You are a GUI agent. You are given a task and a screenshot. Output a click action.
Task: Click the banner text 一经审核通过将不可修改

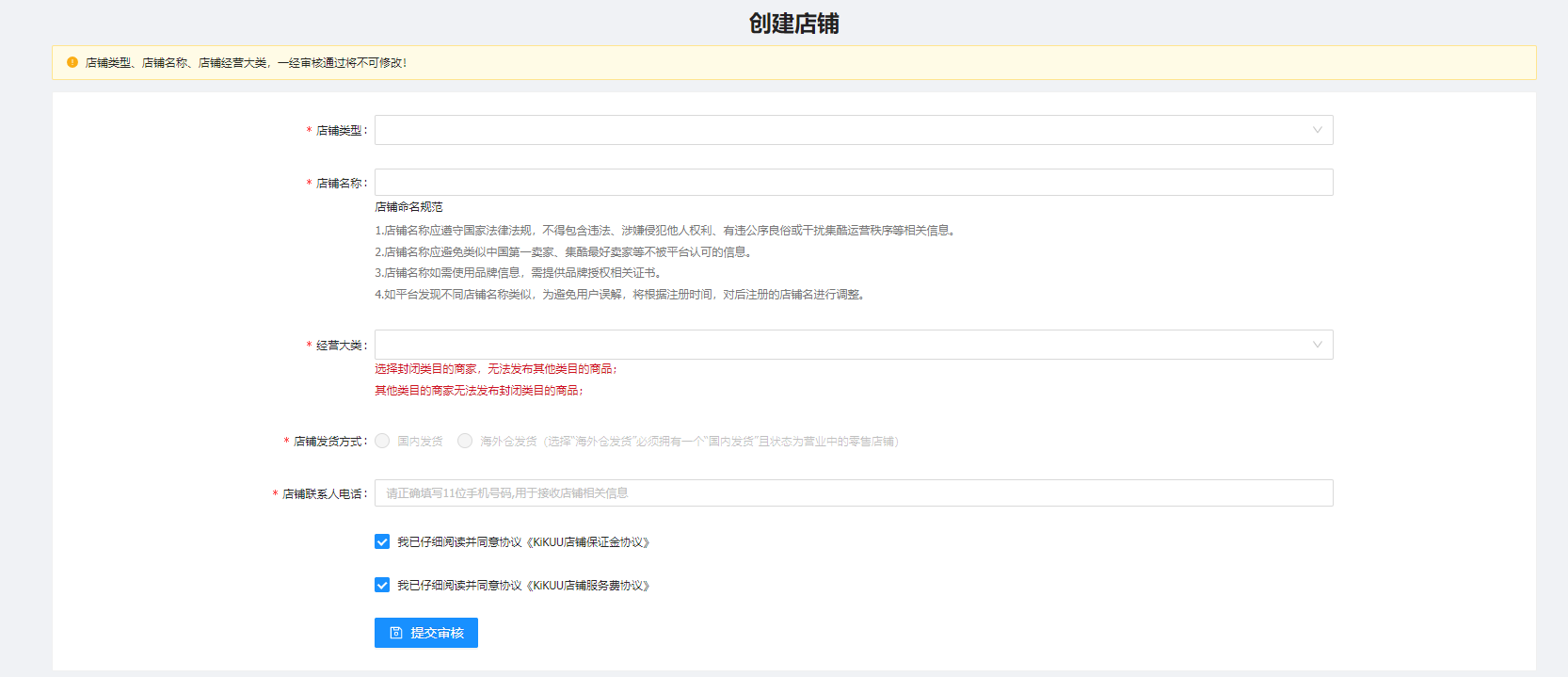tap(343, 63)
